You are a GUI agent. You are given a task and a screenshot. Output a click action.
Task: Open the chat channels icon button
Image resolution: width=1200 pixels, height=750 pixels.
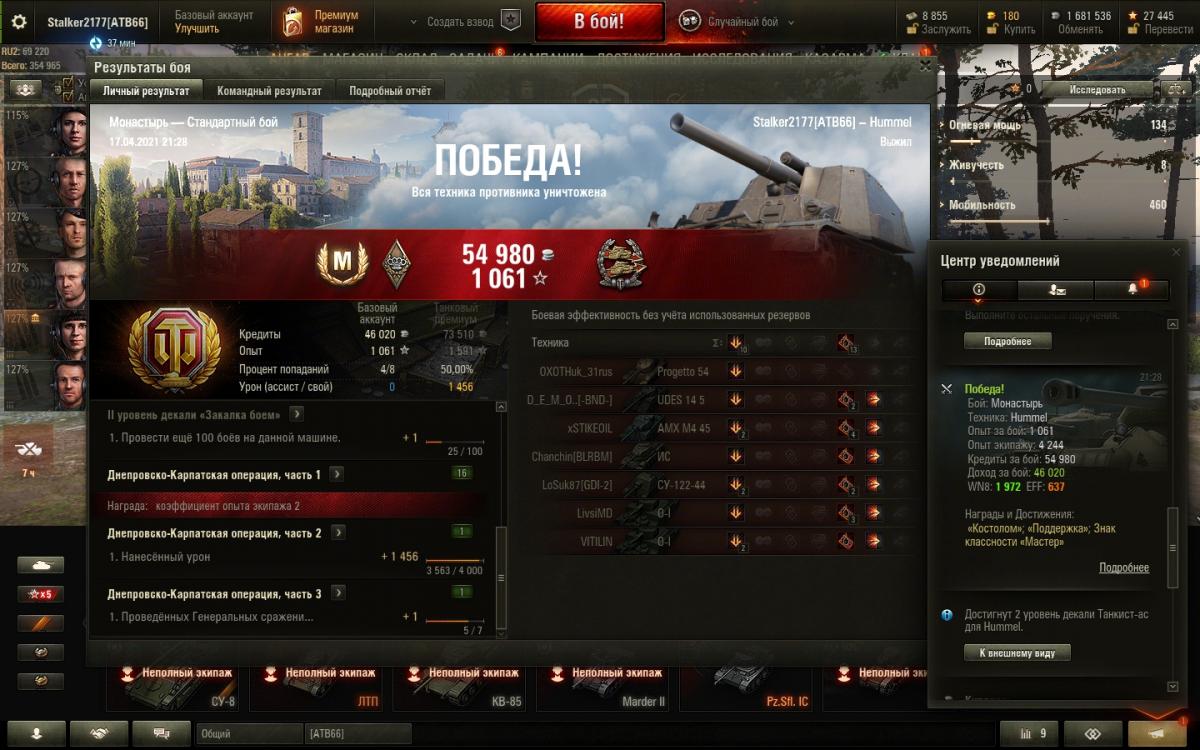[x=161, y=733]
